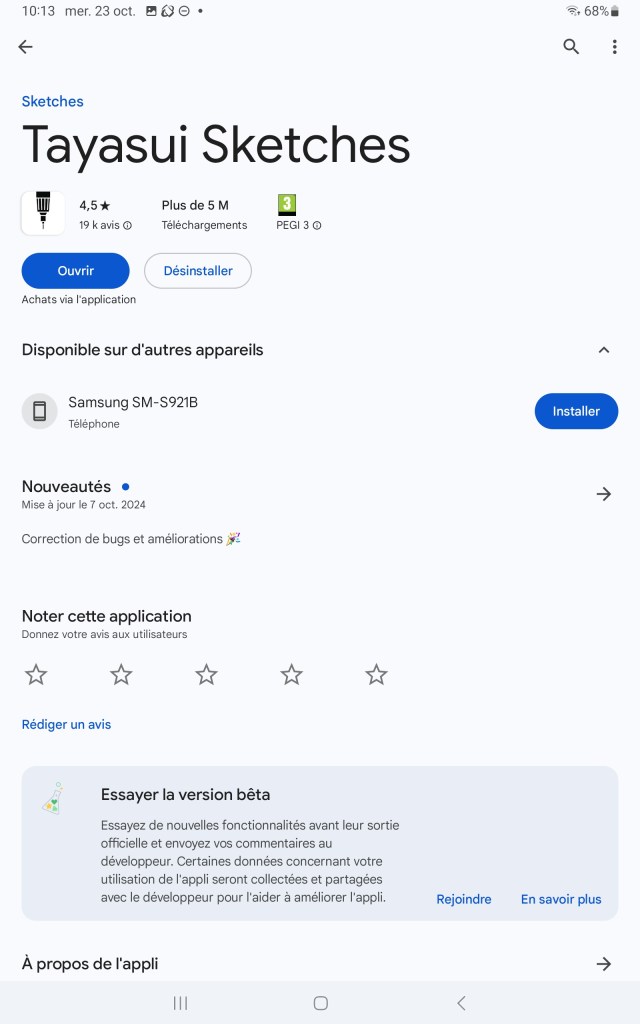Tap the back arrow icon
This screenshot has width=640, height=1024.
pos(26,47)
